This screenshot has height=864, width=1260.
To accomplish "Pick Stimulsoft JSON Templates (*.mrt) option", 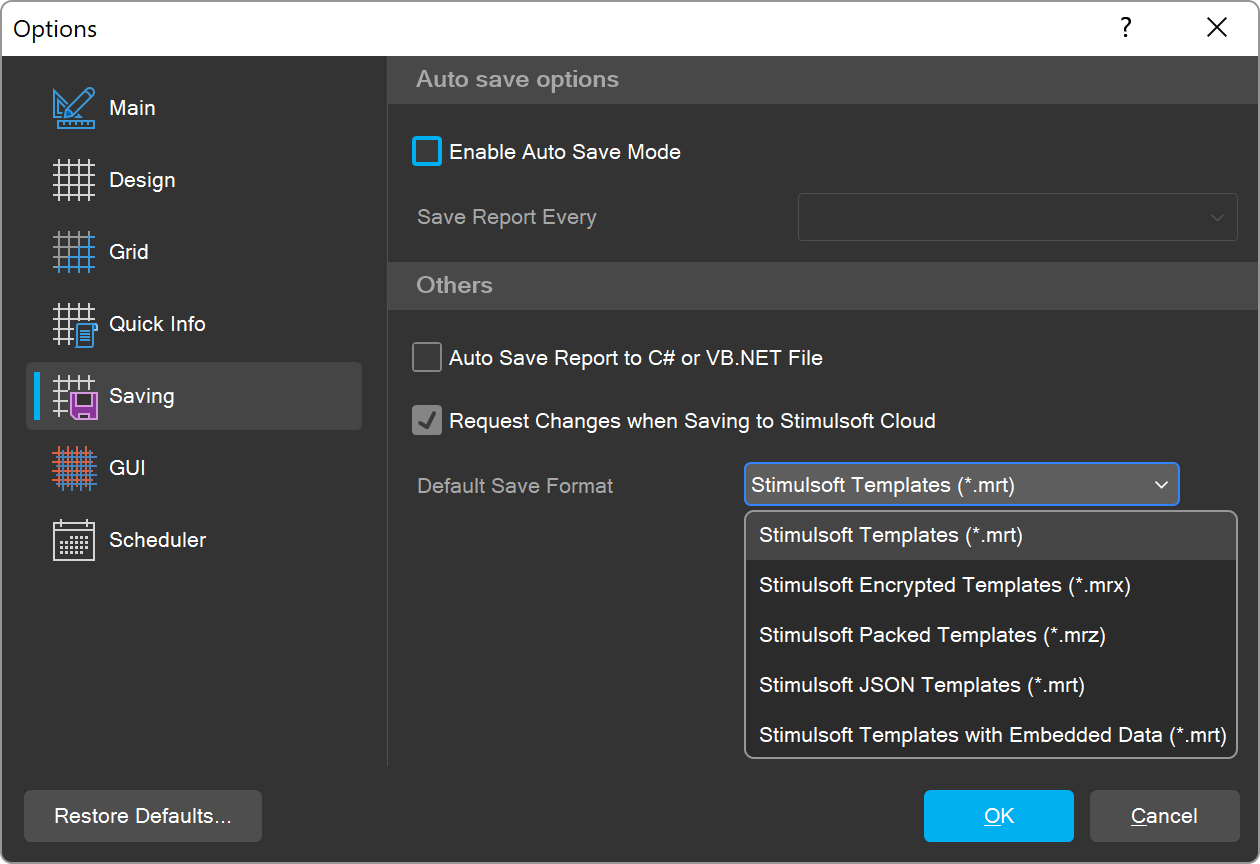I will tap(921, 685).
